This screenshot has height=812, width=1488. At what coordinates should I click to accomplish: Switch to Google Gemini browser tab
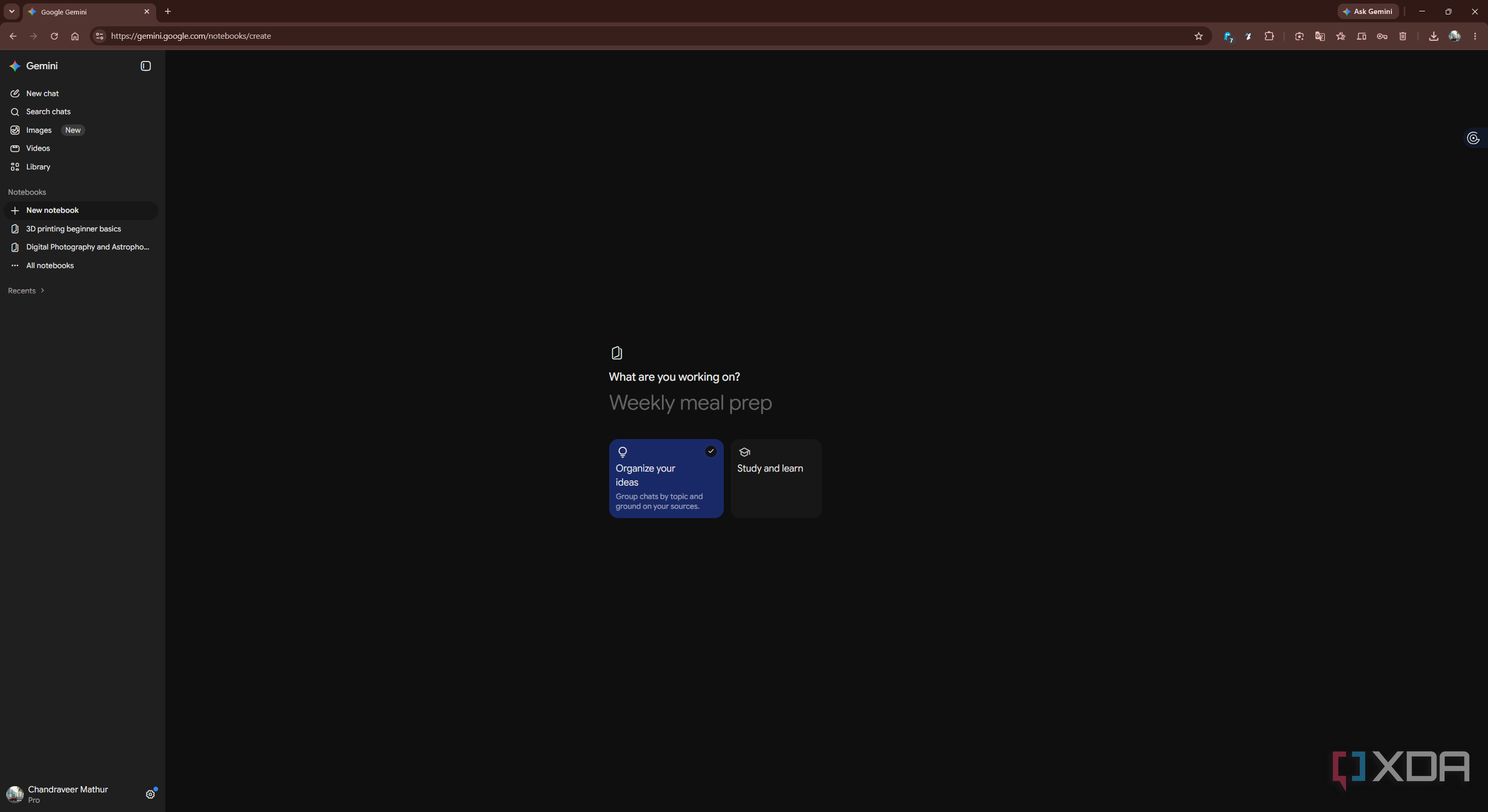(x=89, y=11)
